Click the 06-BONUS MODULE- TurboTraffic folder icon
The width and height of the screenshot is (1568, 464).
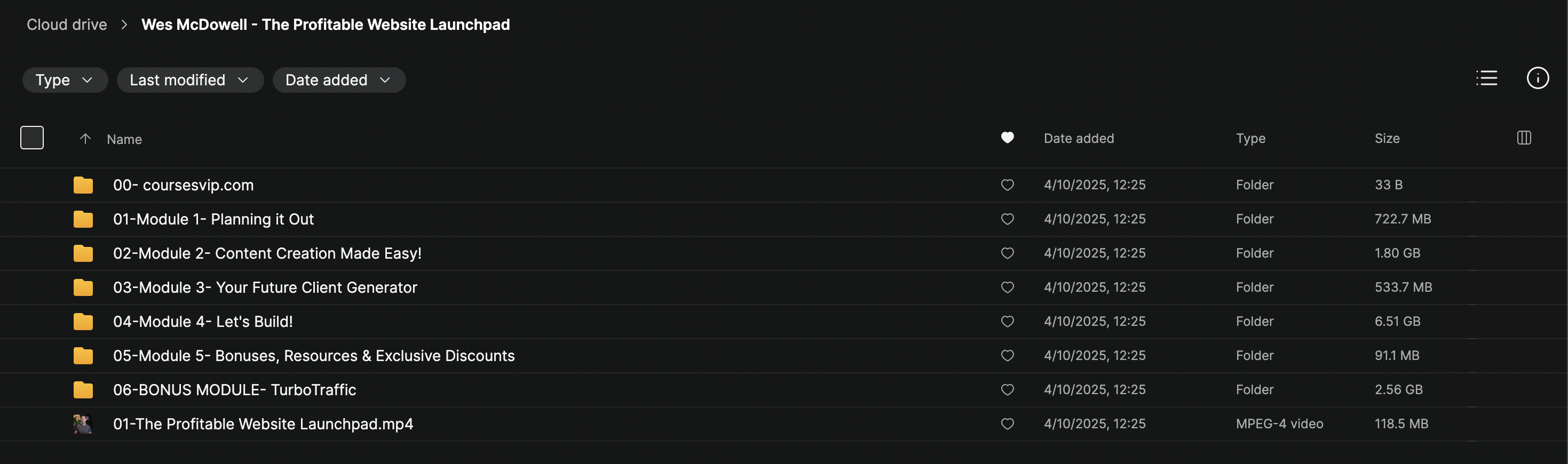[x=83, y=390]
